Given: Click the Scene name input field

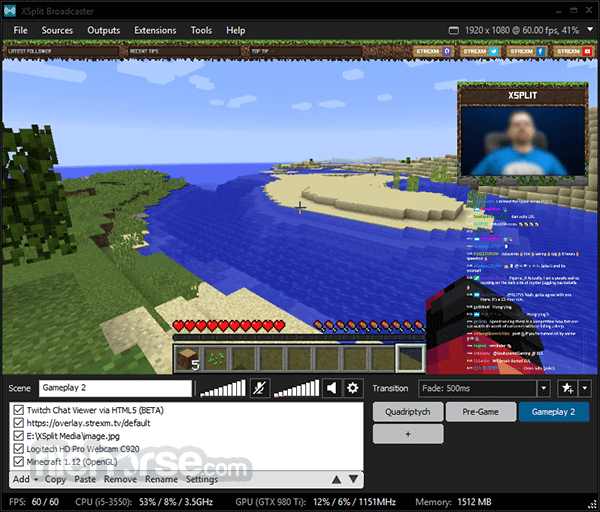Looking at the screenshot, I should point(115,388).
